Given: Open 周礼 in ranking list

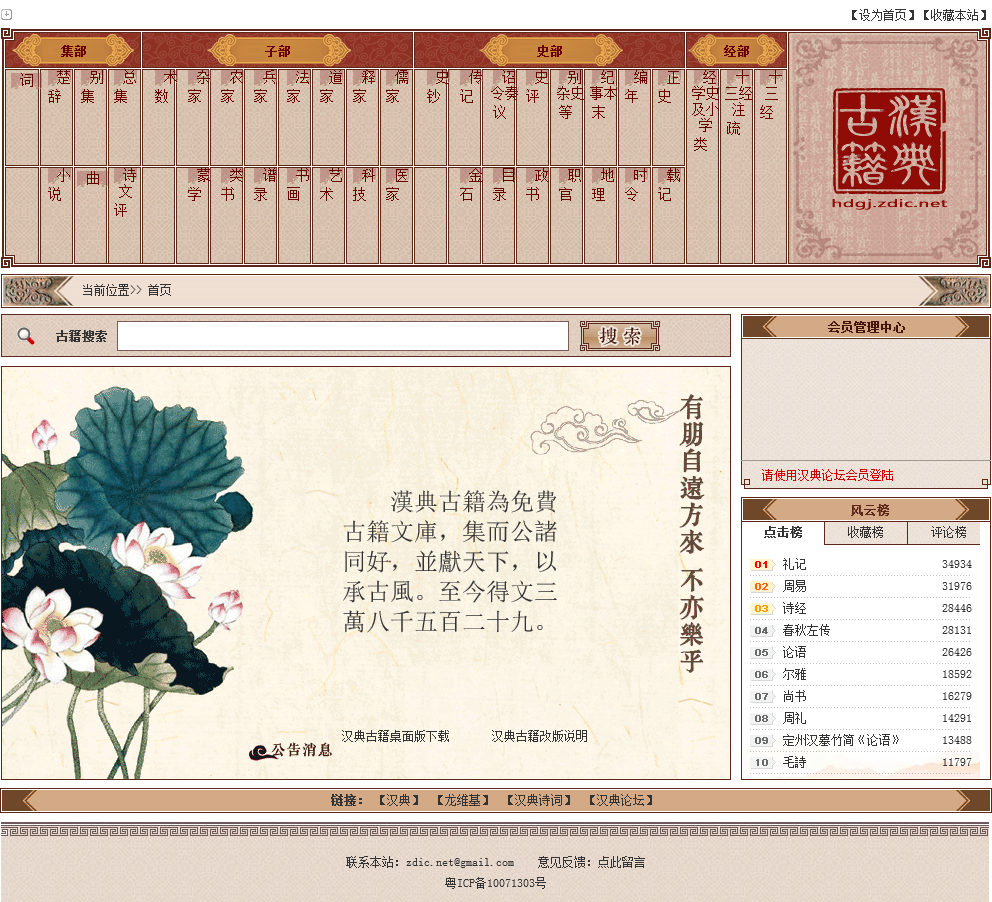Looking at the screenshot, I should tap(794, 719).
